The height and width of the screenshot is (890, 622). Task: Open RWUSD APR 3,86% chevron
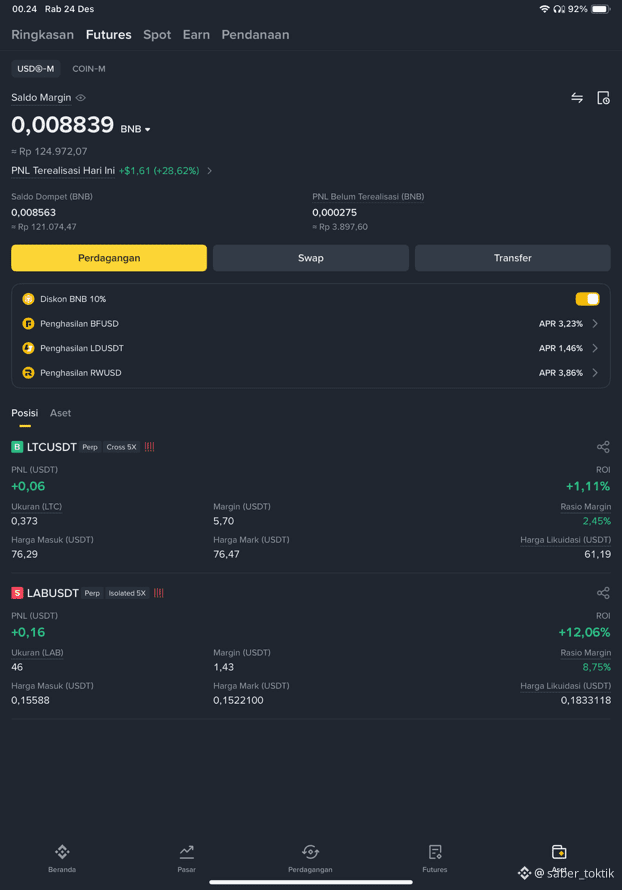595,373
